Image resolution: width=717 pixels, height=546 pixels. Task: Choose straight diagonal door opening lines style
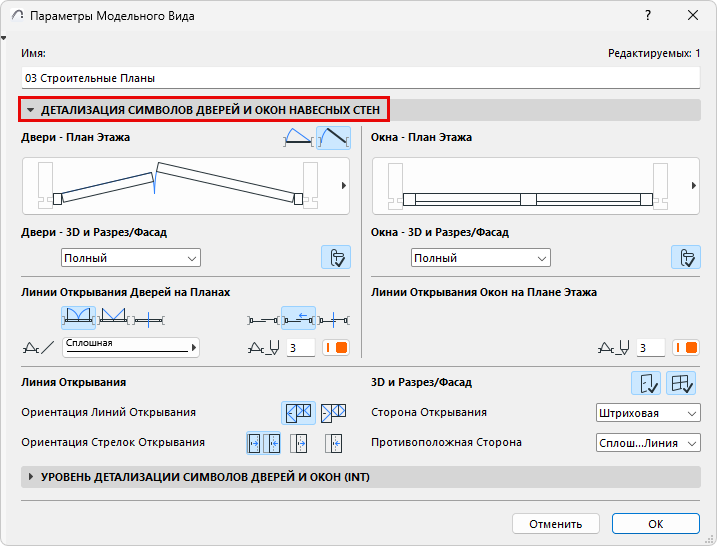(113, 318)
